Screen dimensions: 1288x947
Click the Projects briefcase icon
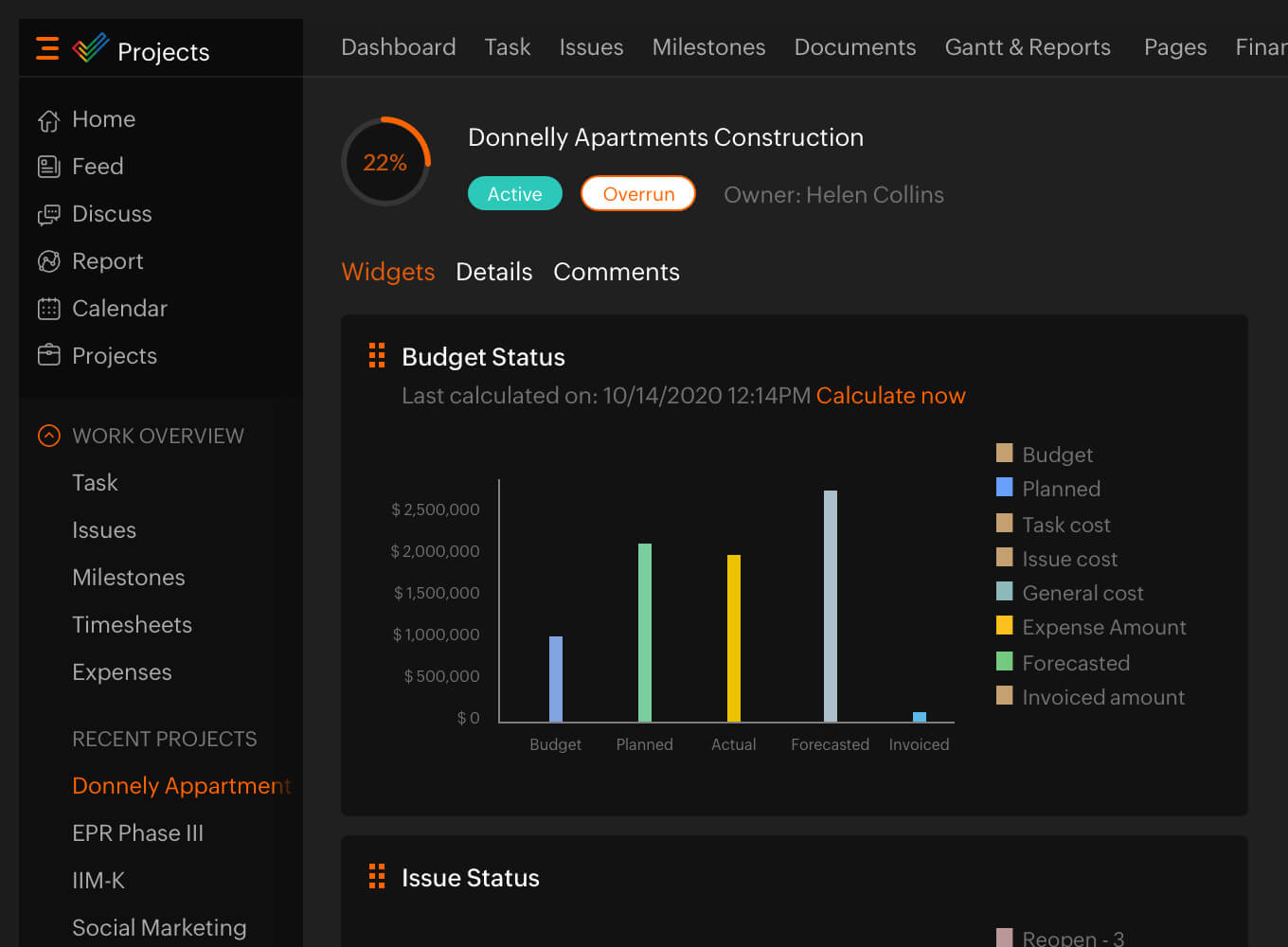[x=48, y=355]
